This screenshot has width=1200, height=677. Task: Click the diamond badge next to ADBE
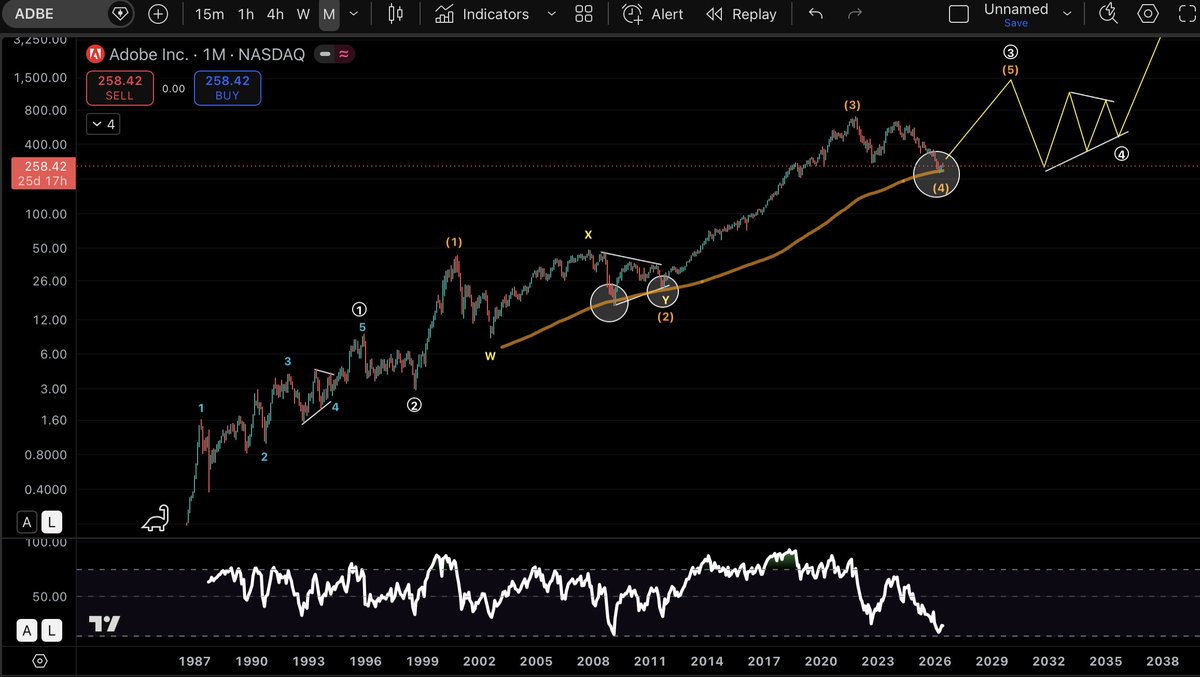(119, 14)
